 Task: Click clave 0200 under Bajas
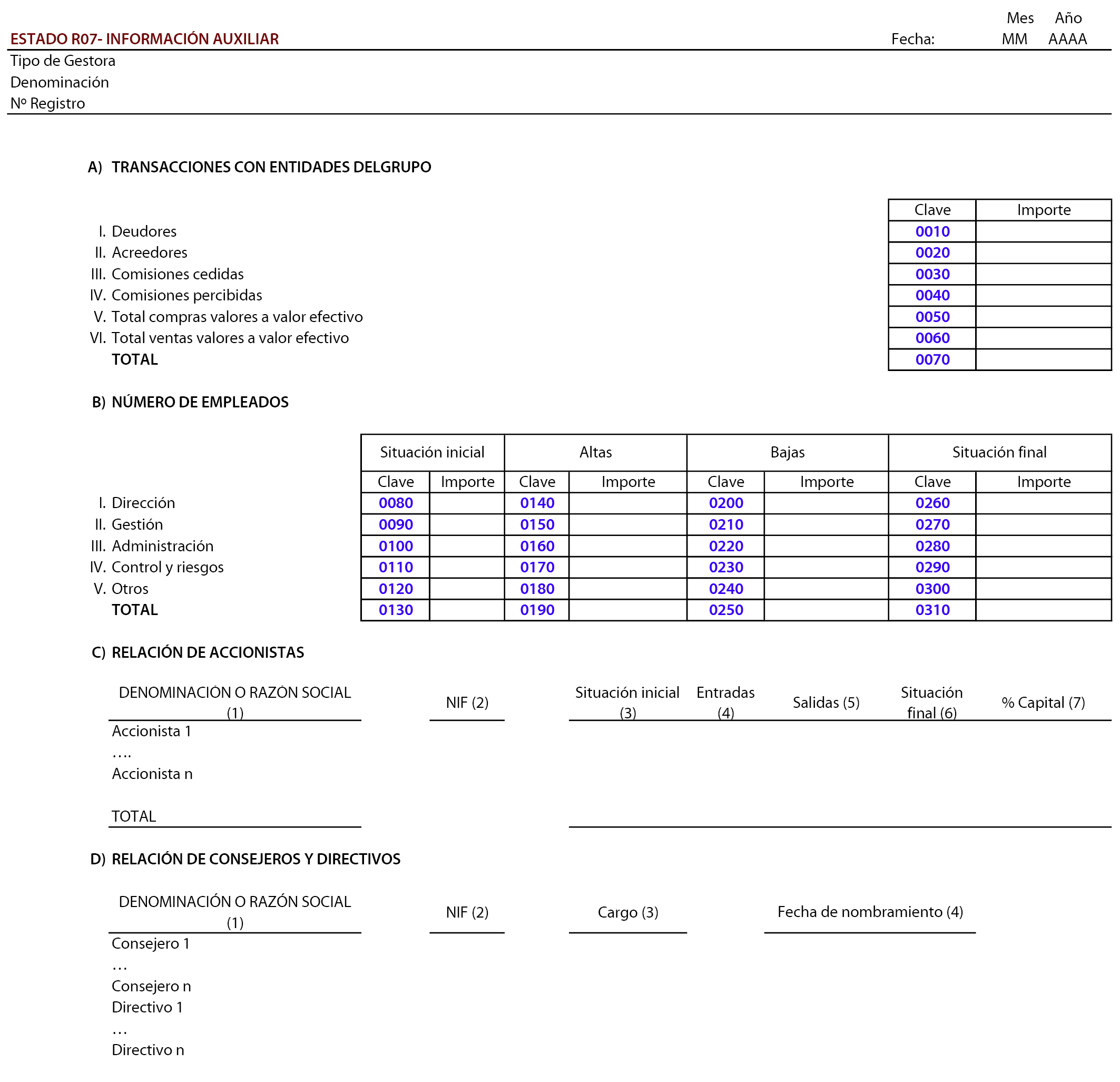[x=726, y=503]
